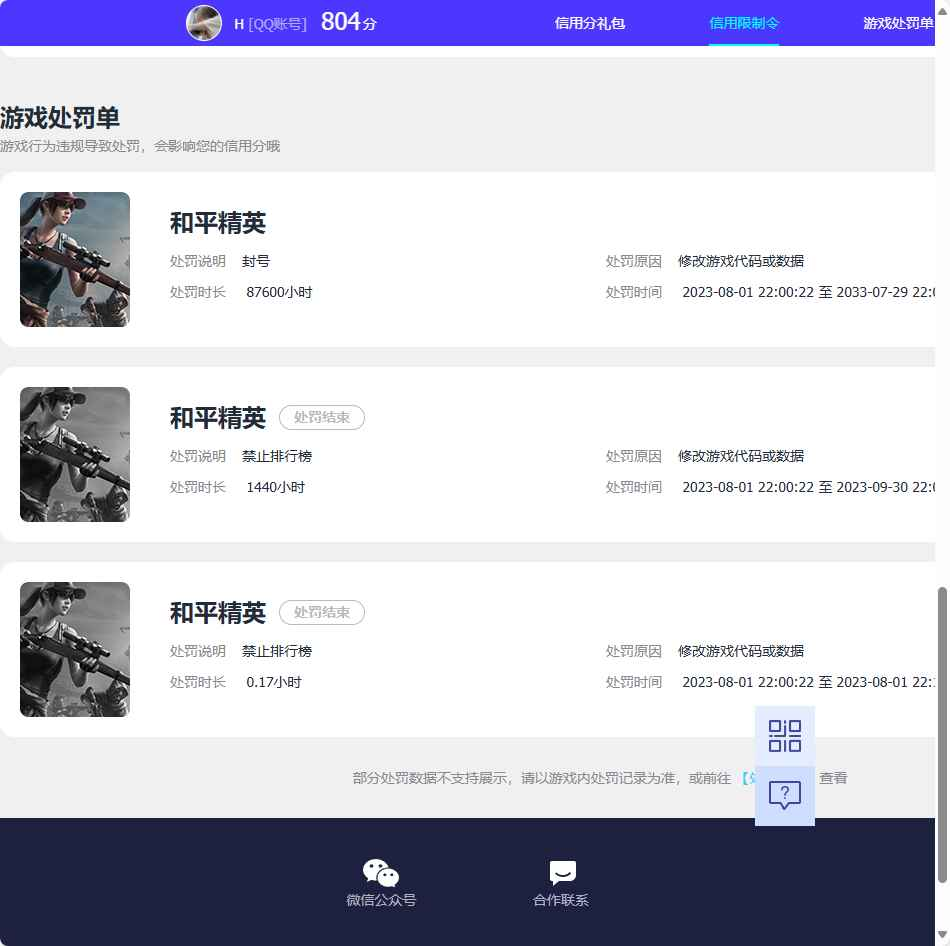The height and width of the screenshot is (946, 950).
Task: Click the vertical scrollbar thumb
Action: click(942, 734)
